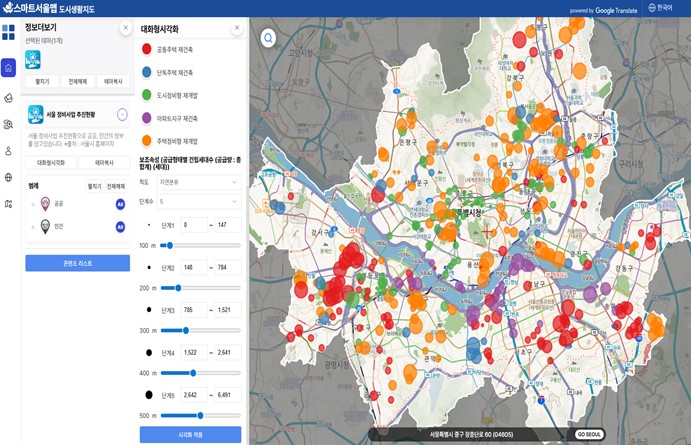Close the 대화형시각화 panel with X
This screenshot has width=691, height=445.
(x=234, y=29)
